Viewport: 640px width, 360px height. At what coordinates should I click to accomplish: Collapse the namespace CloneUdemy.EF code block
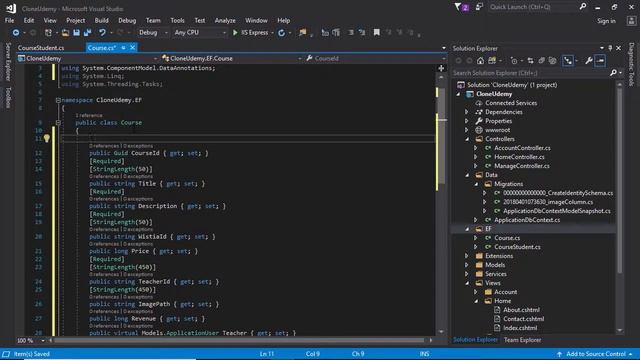(x=58, y=100)
